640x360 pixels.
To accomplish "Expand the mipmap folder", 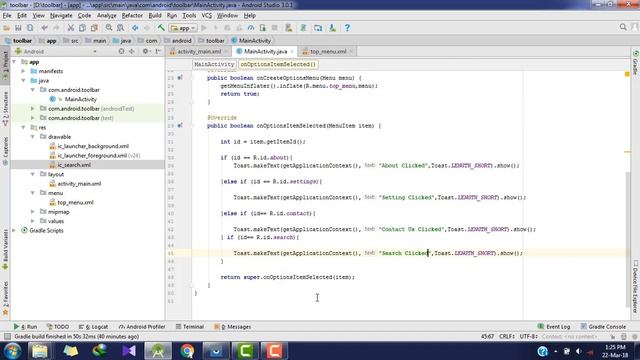I will (33, 212).
